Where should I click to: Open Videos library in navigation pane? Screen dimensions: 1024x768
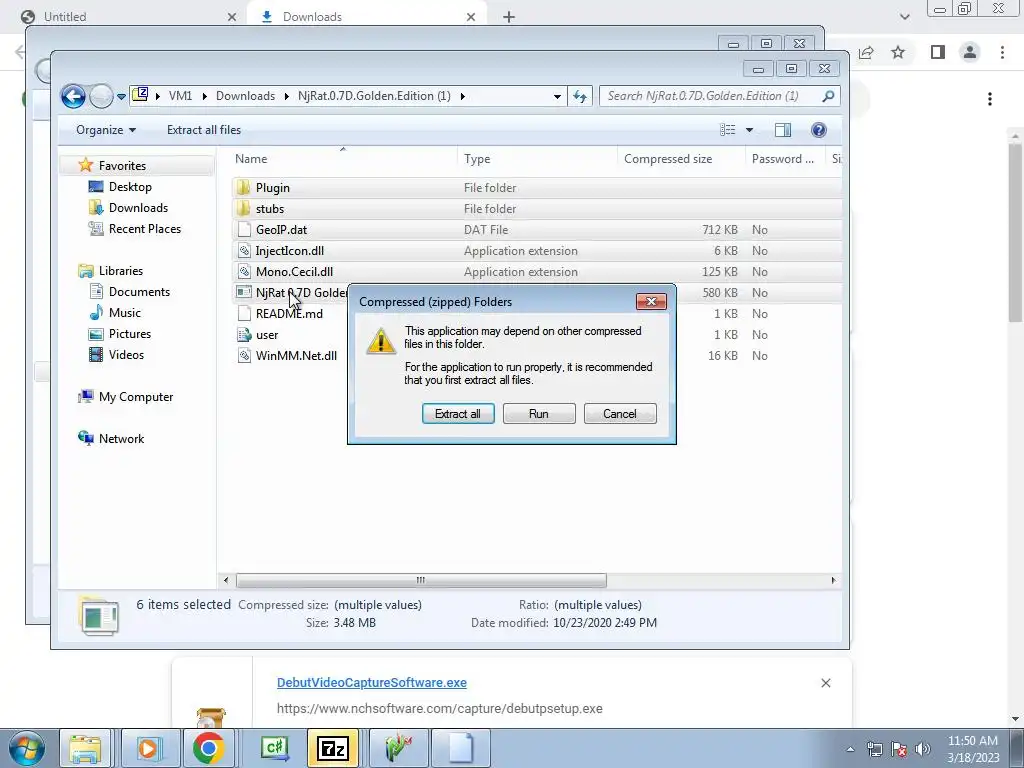coord(126,355)
